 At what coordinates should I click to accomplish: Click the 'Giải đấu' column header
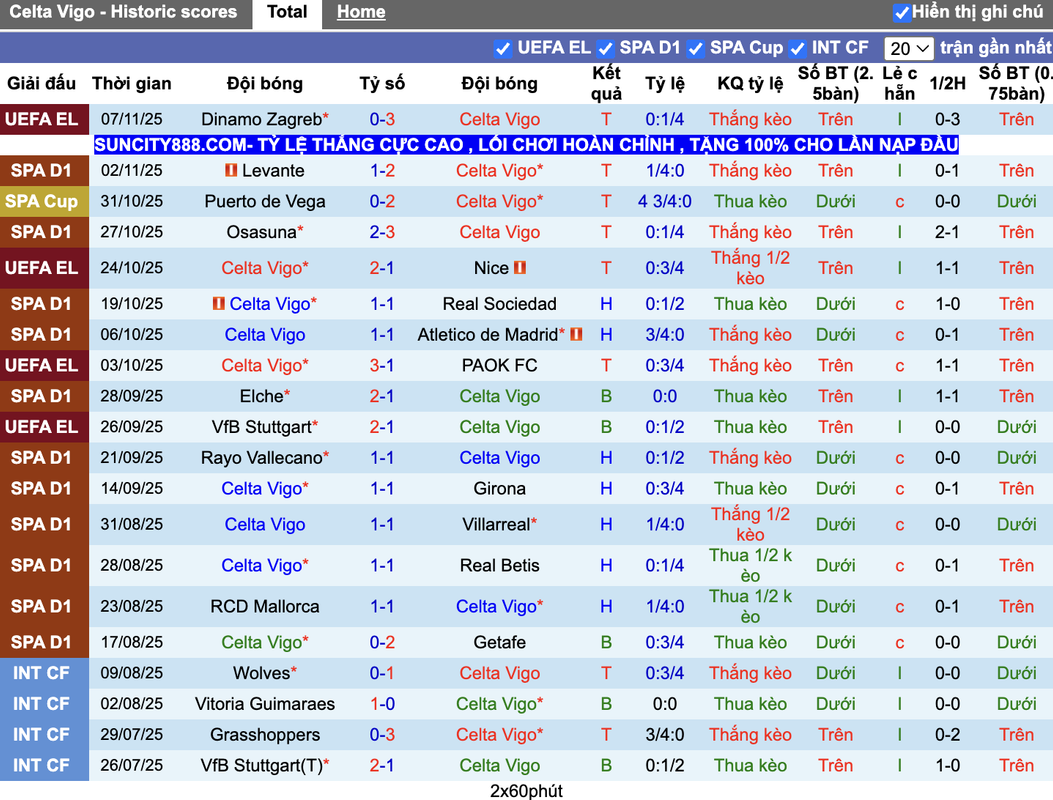click(41, 83)
